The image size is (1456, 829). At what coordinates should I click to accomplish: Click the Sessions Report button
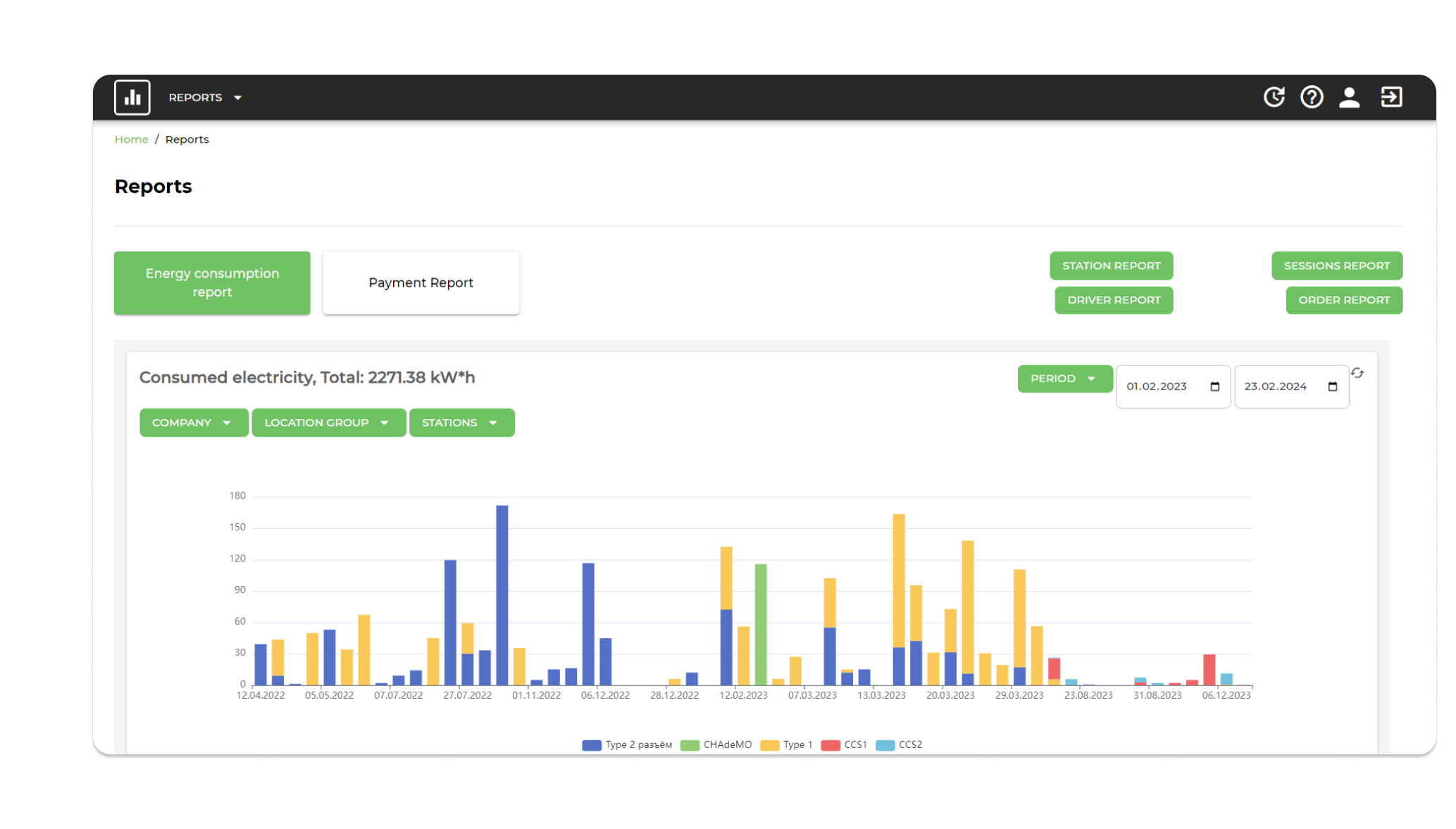1336,266
